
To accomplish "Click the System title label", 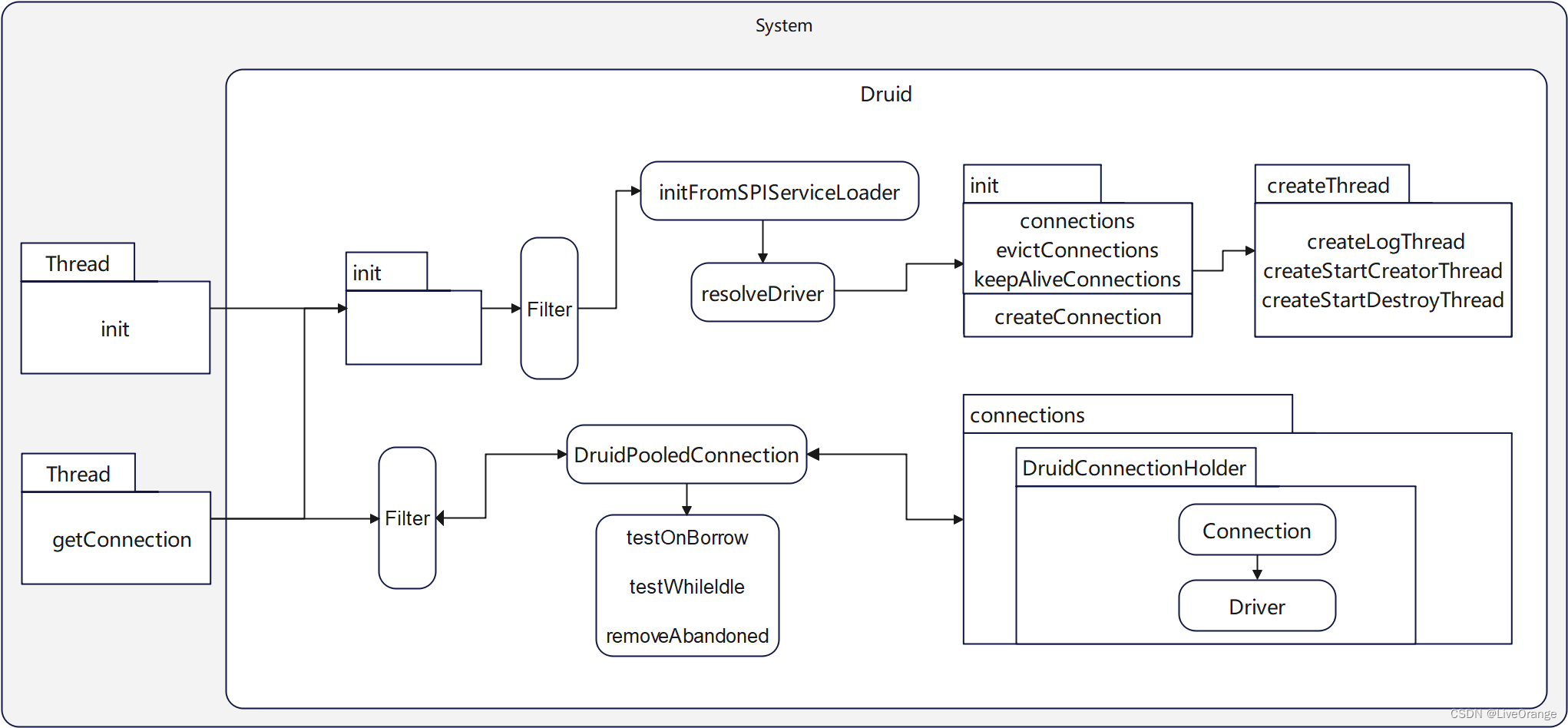I will pos(783,26).
